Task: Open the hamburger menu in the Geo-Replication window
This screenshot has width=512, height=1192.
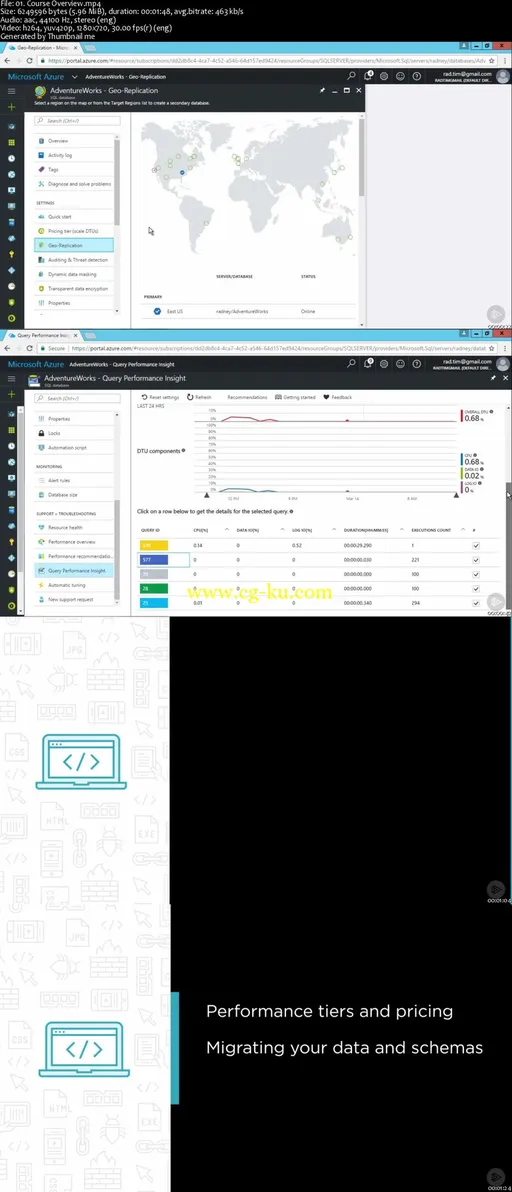Action: pyautogui.click(x=11, y=91)
